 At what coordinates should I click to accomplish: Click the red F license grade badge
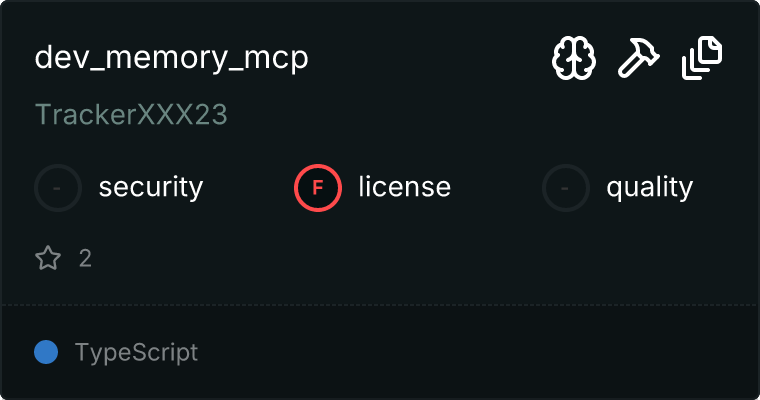(318, 188)
